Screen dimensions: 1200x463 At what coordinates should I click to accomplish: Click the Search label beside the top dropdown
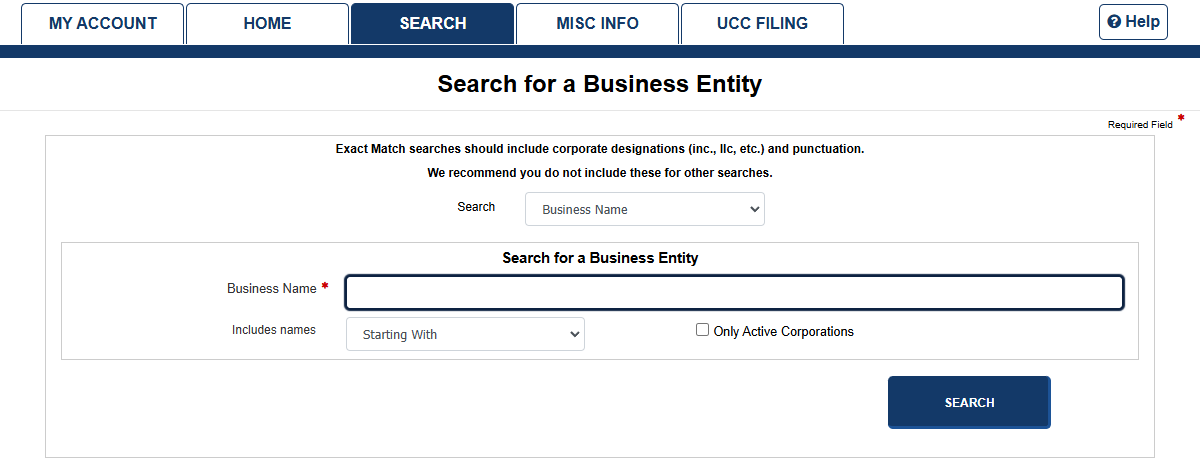476,207
